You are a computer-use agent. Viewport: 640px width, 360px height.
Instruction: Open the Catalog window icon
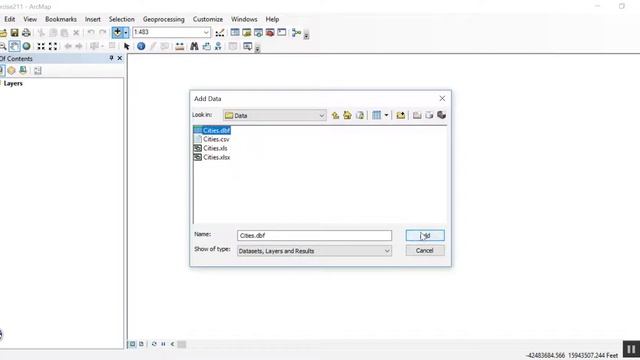(x=247, y=32)
